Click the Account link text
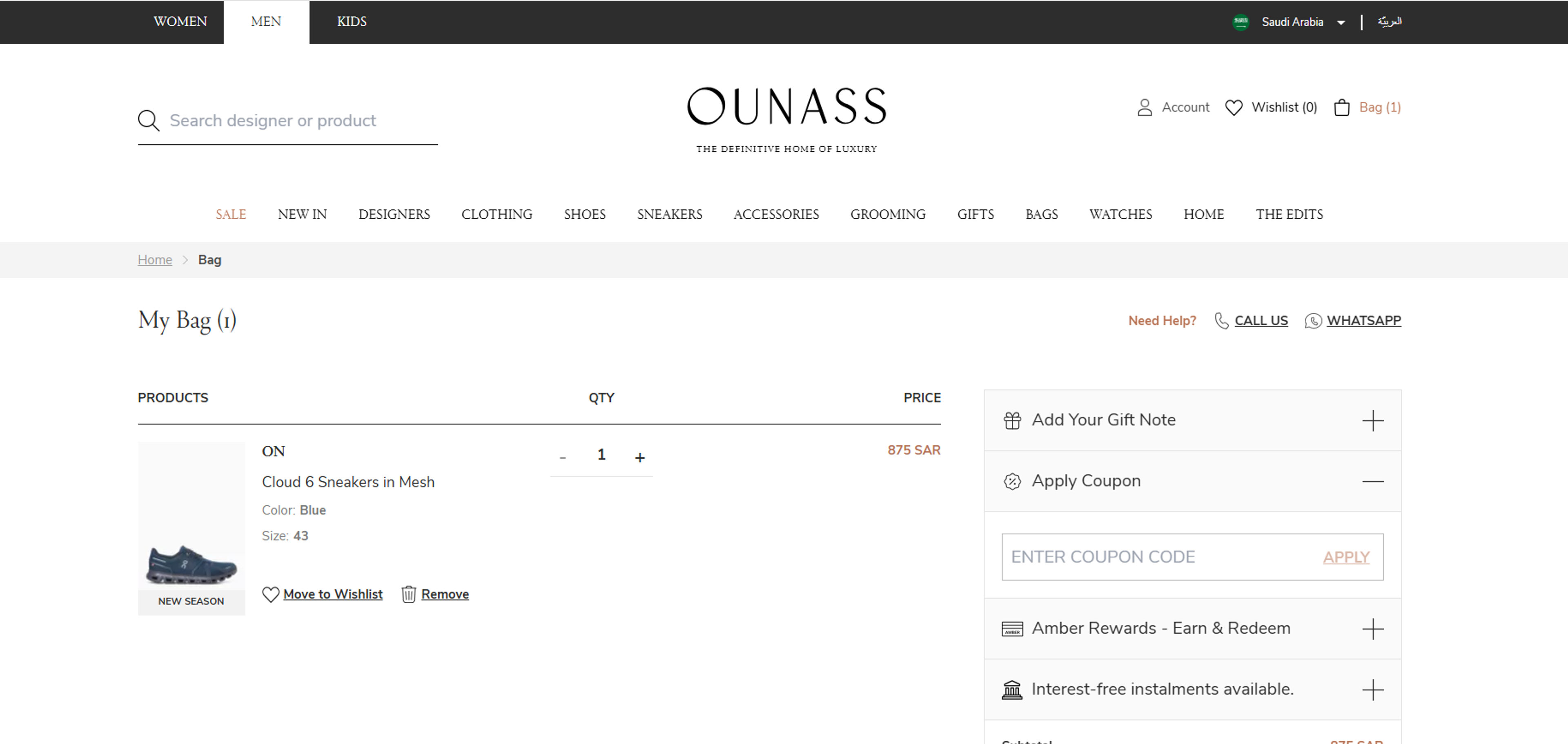 pos(1185,108)
